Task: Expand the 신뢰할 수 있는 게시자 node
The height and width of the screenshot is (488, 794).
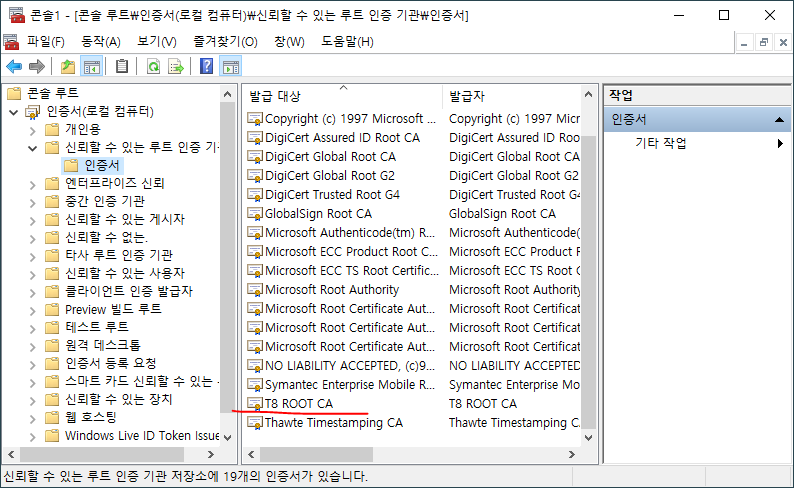Action: 33,221
